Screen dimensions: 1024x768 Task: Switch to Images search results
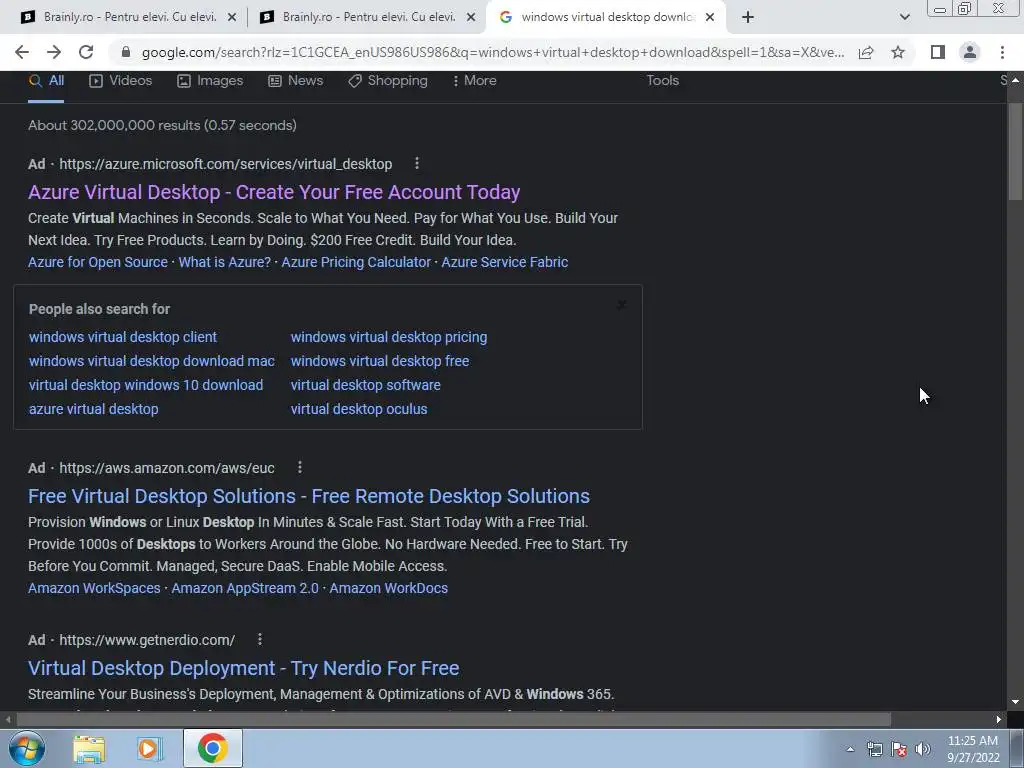click(x=210, y=80)
